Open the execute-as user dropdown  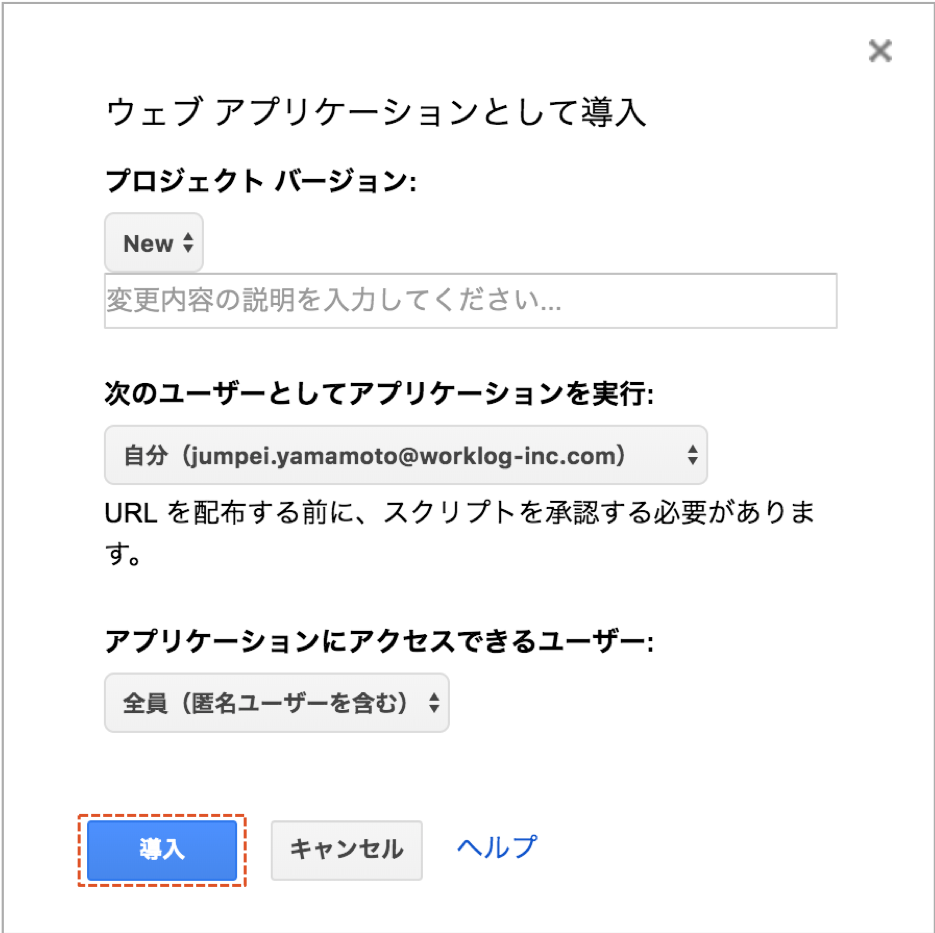point(405,456)
